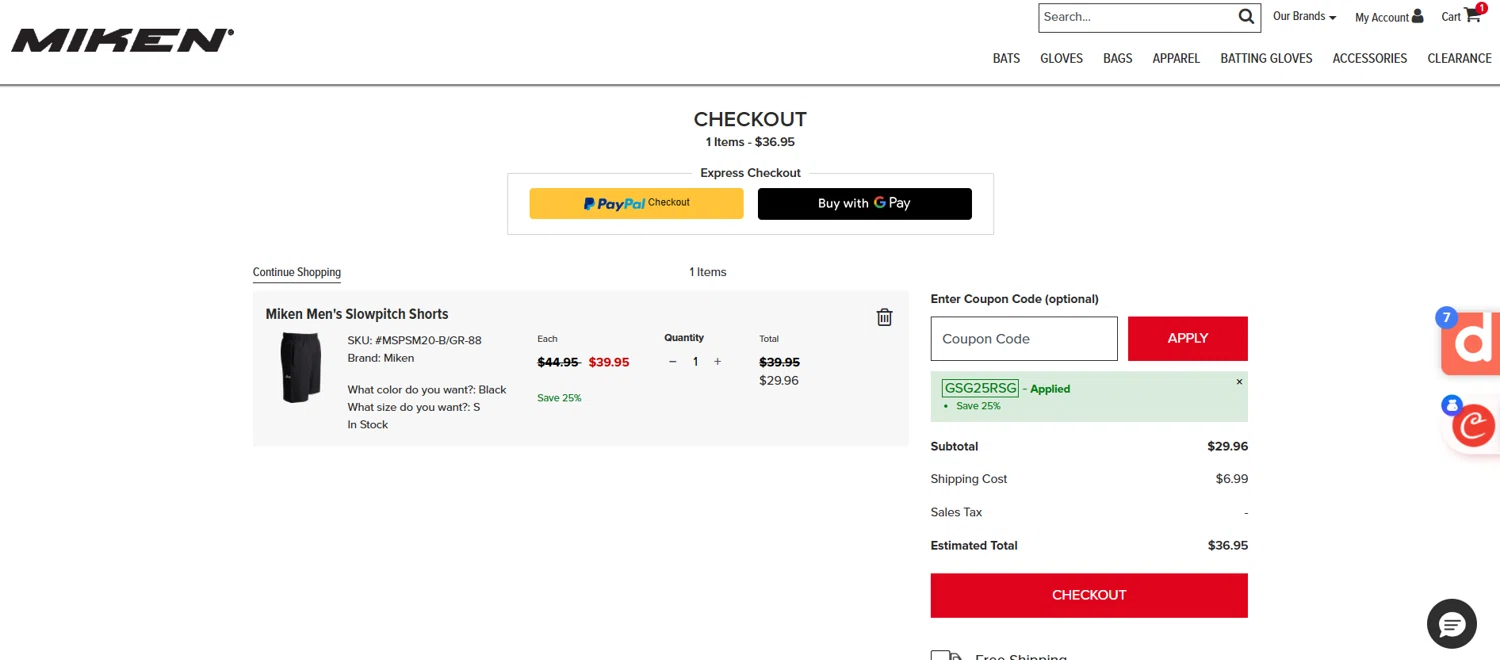
Task: Open the shopping cart icon
Action: pyautogui.click(x=1472, y=15)
